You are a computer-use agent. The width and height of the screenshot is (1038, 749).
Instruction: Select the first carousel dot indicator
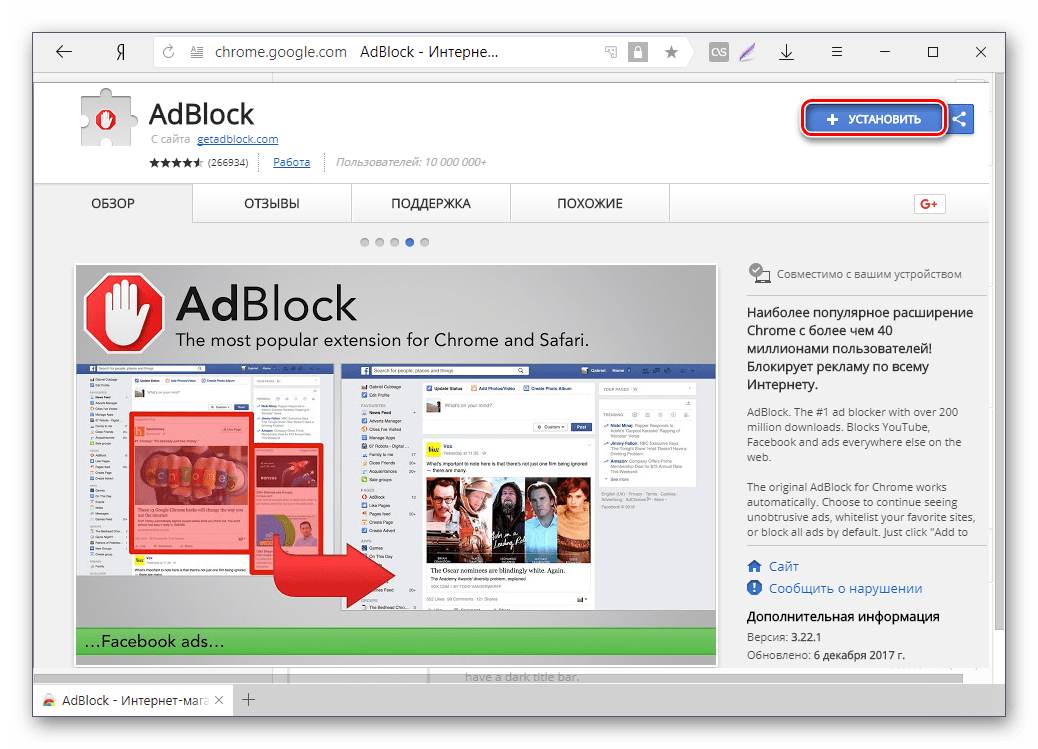tap(365, 242)
